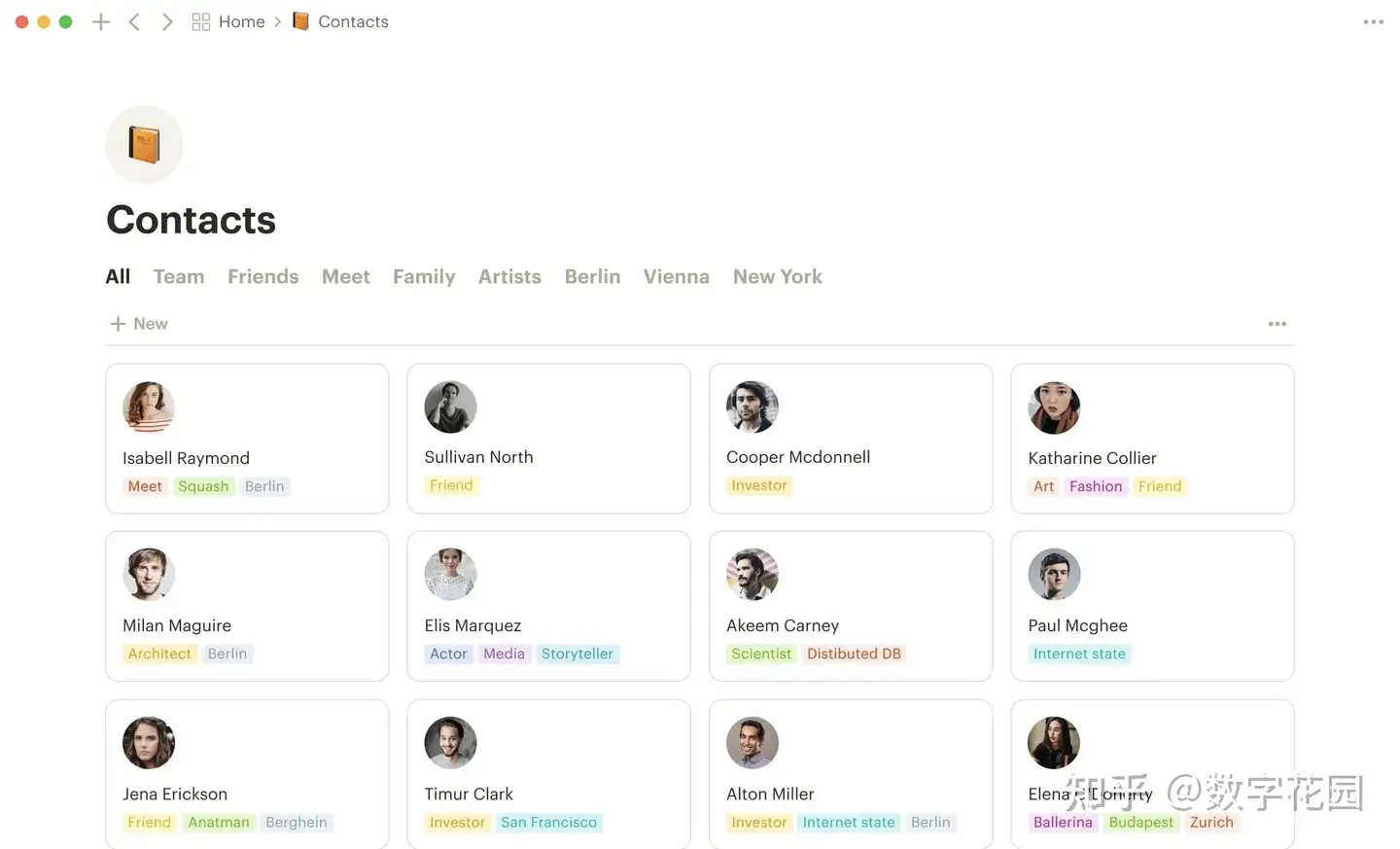Click Katharine Collier's avatar photo
1400x849 pixels.
point(1054,407)
